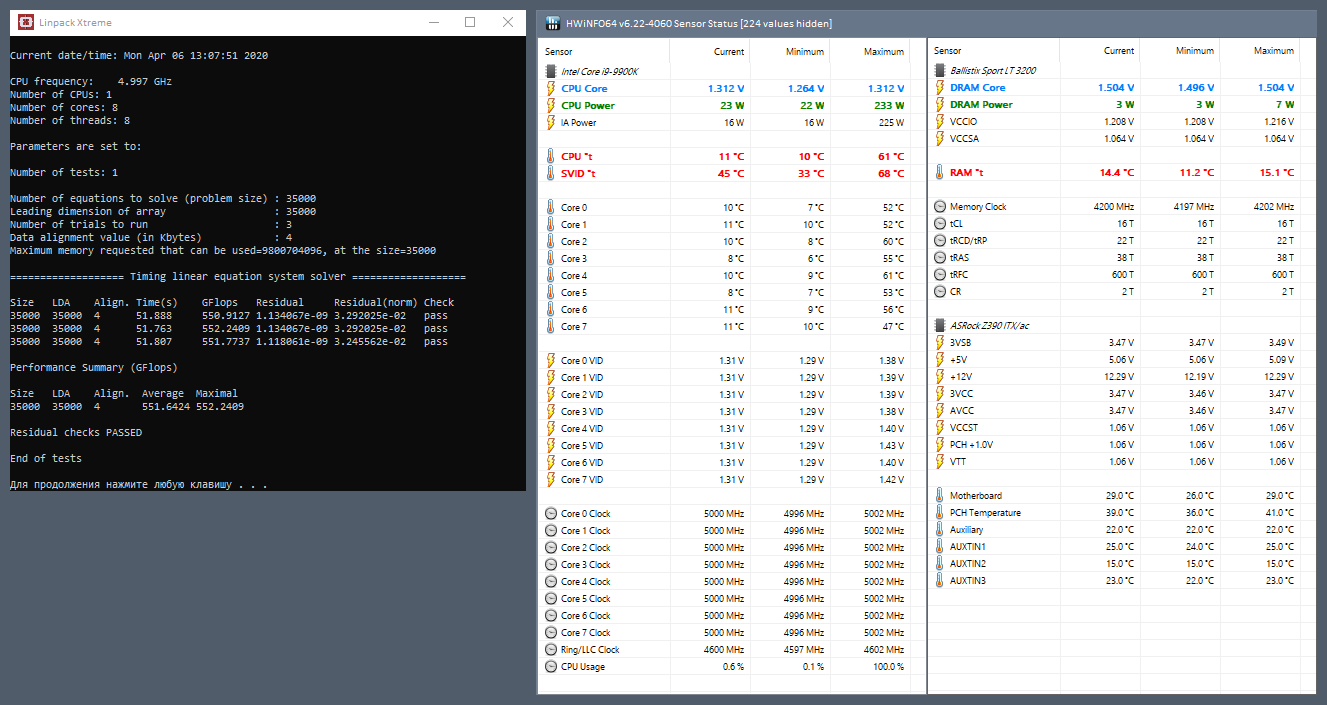Viewport: 1327px width, 705px height.
Task: Click the RAM °t thermometer icon
Action: pos(939,172)
